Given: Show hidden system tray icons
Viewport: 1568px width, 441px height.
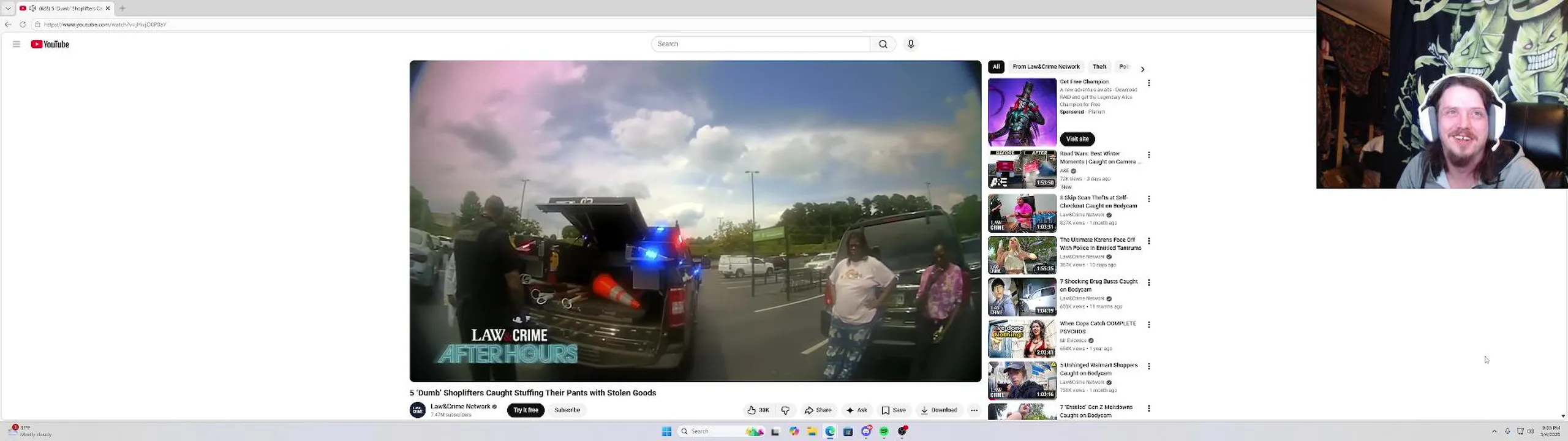Looking at the screenshot, I should coord(1494,431).
